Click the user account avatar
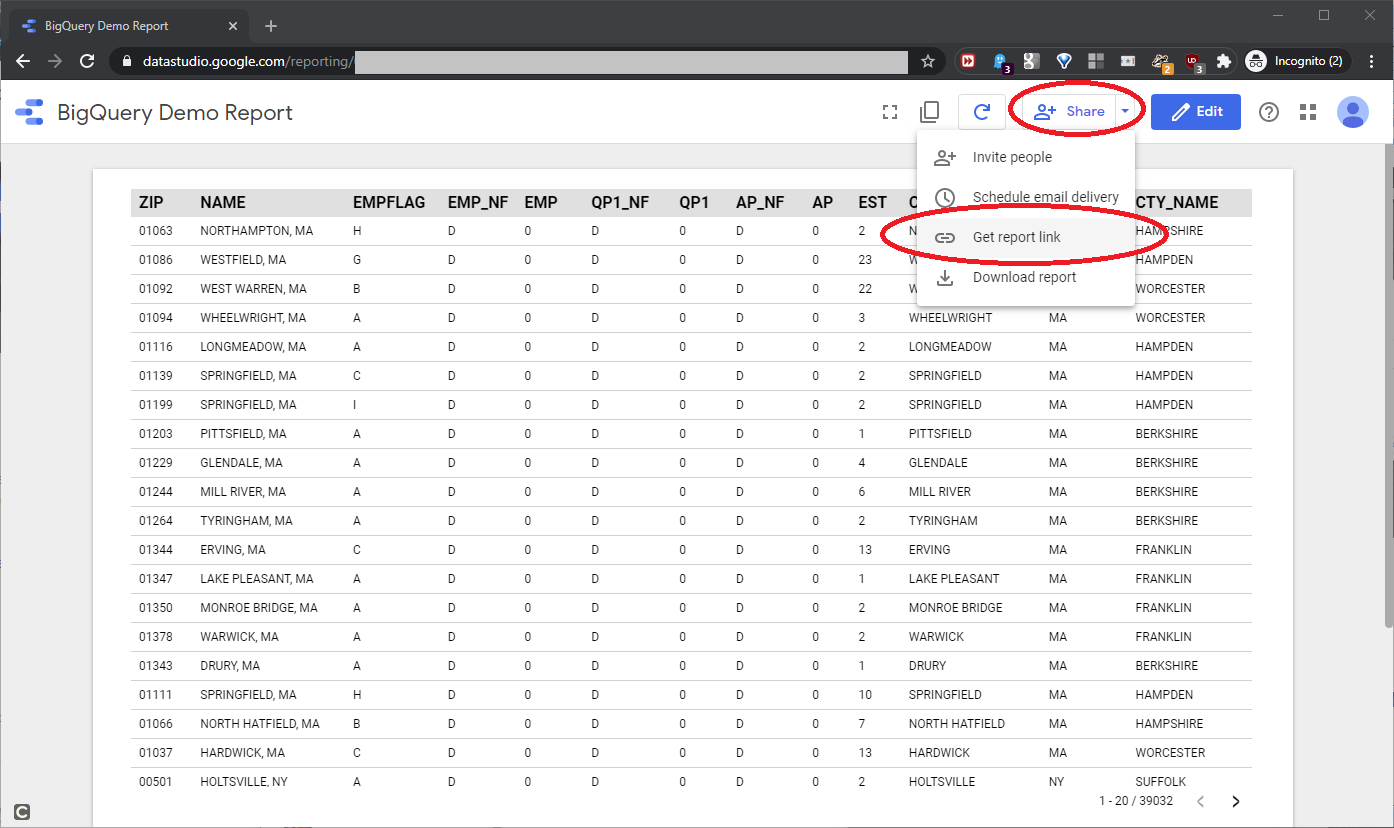The height and width of the screenshot is (828, 1394). coord(1353,112)
